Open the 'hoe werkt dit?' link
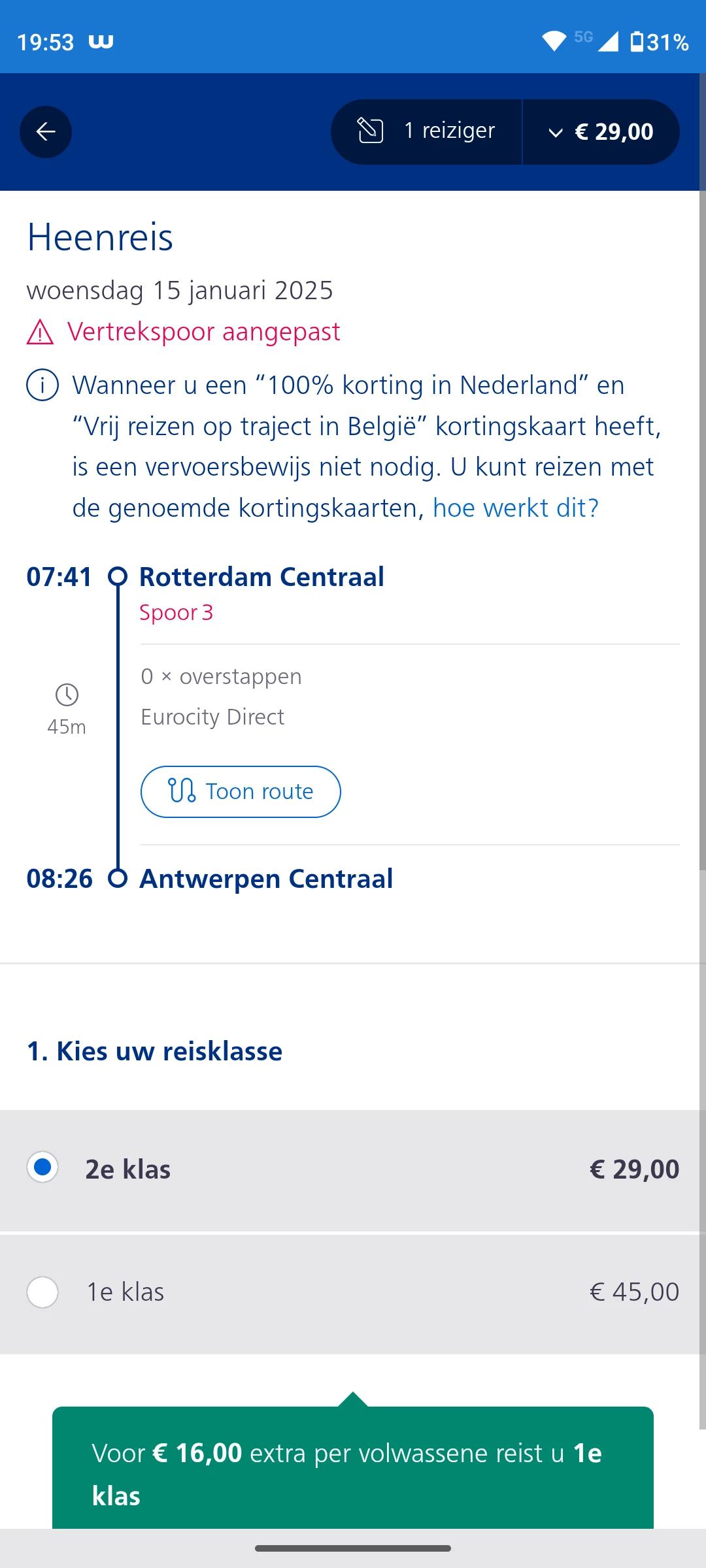Image resolution: width=706 pixels, height=1568 pixels. pos(515,508)
